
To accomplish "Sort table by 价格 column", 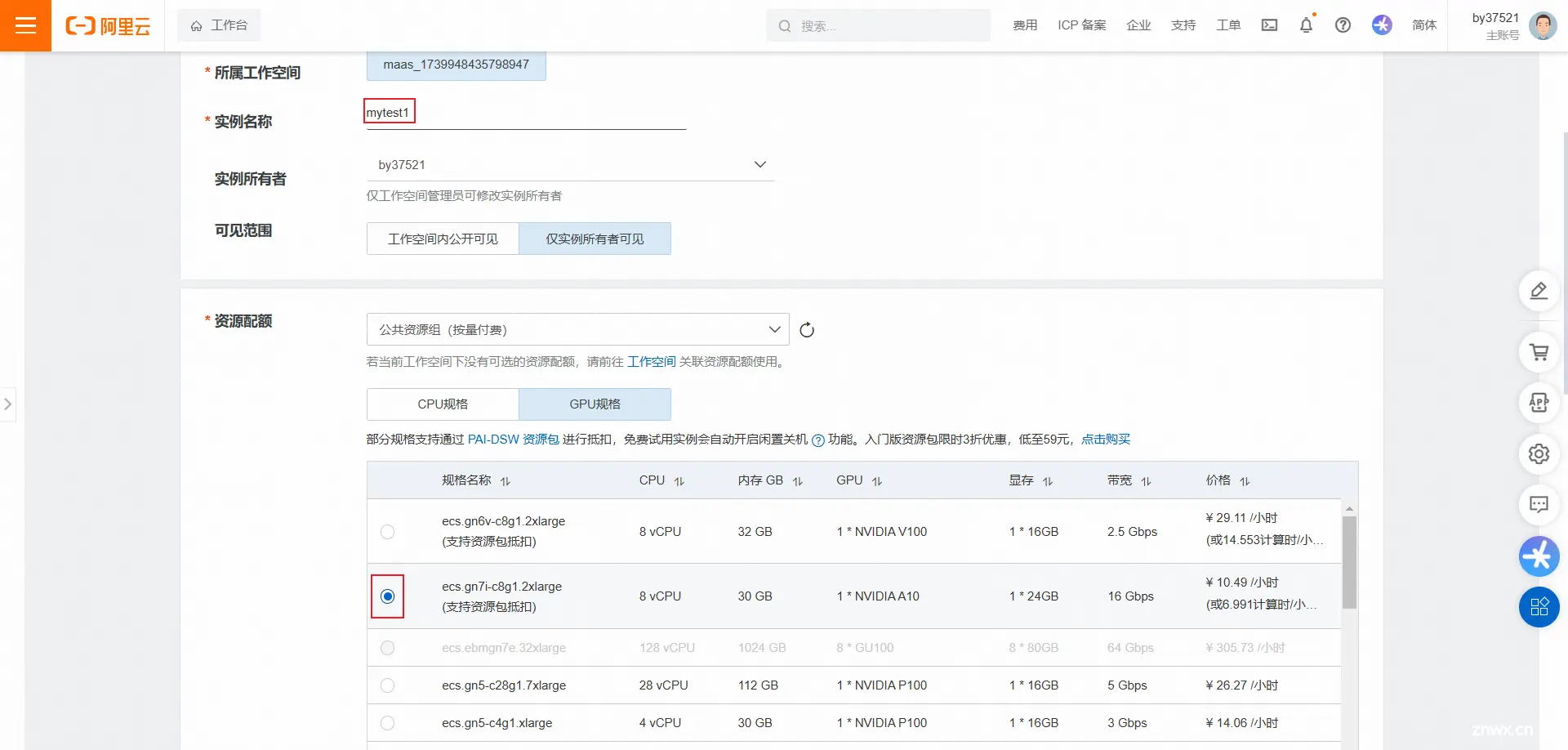I will click(1245, 481).
